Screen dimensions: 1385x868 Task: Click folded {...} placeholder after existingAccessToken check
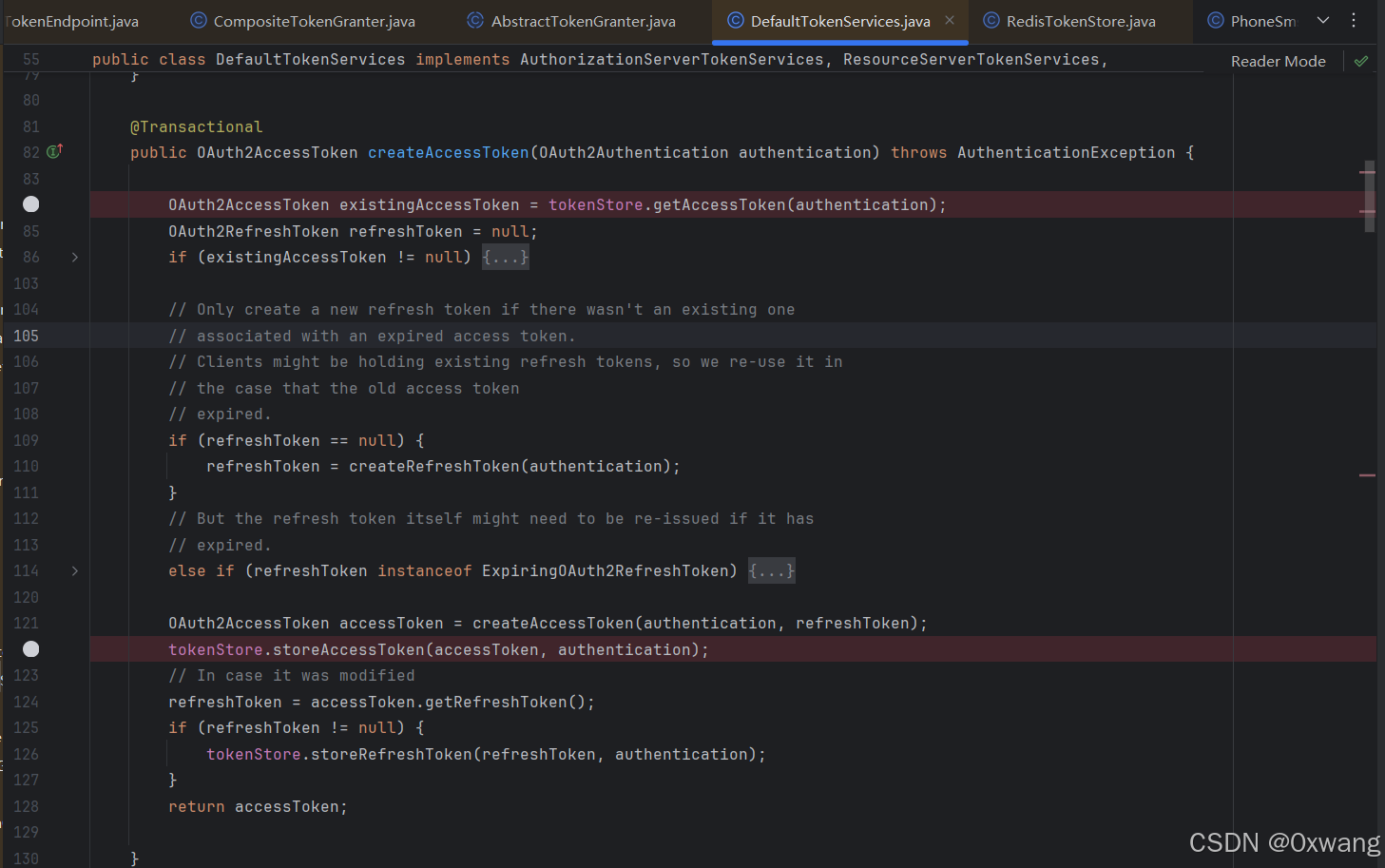[506, 258]
